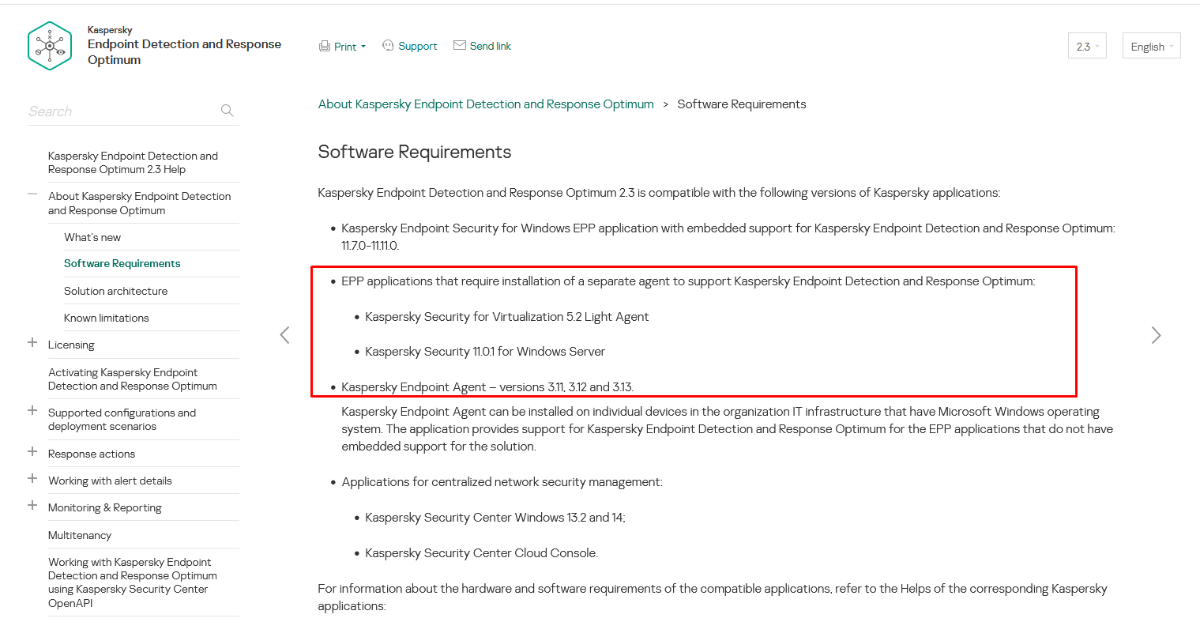Select What's new in sidebar
Screen dimensions: 1200x622
tap(92, 237)
